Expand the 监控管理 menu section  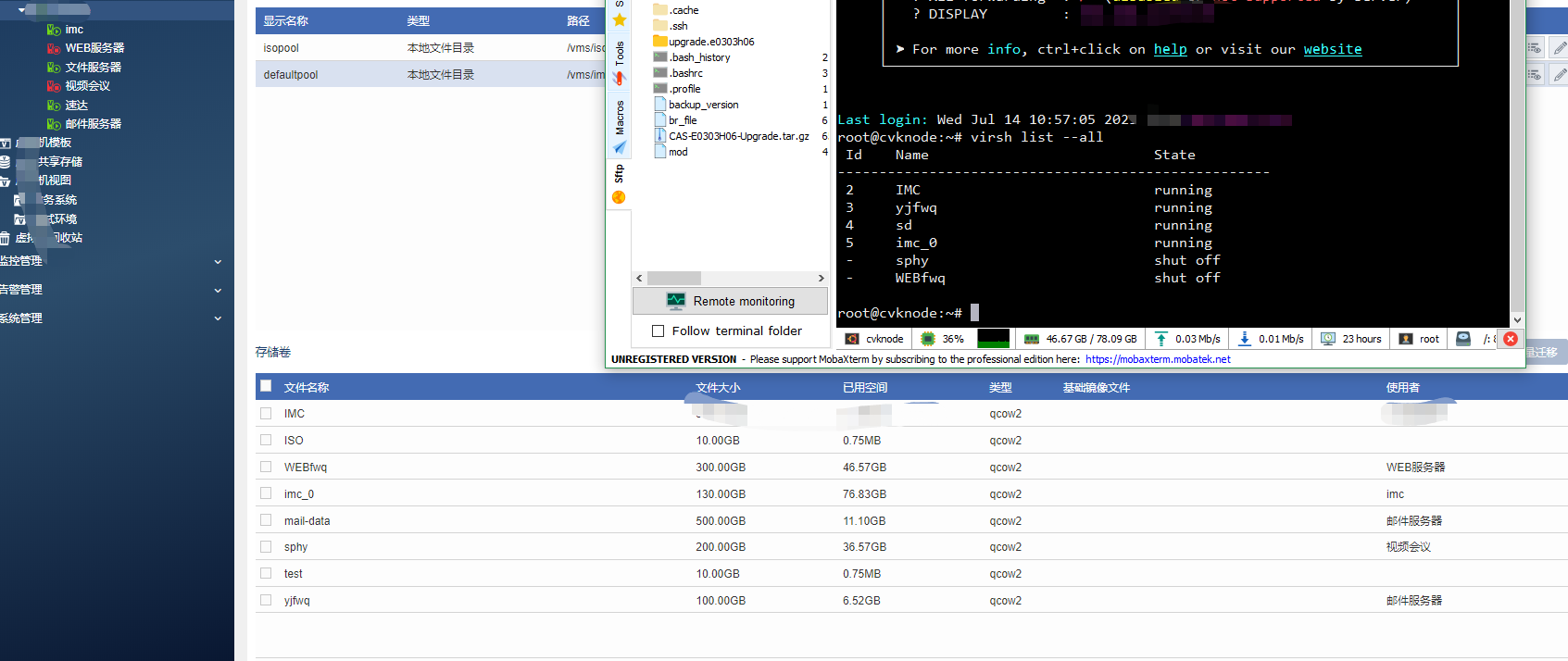[x=218, y=262]
